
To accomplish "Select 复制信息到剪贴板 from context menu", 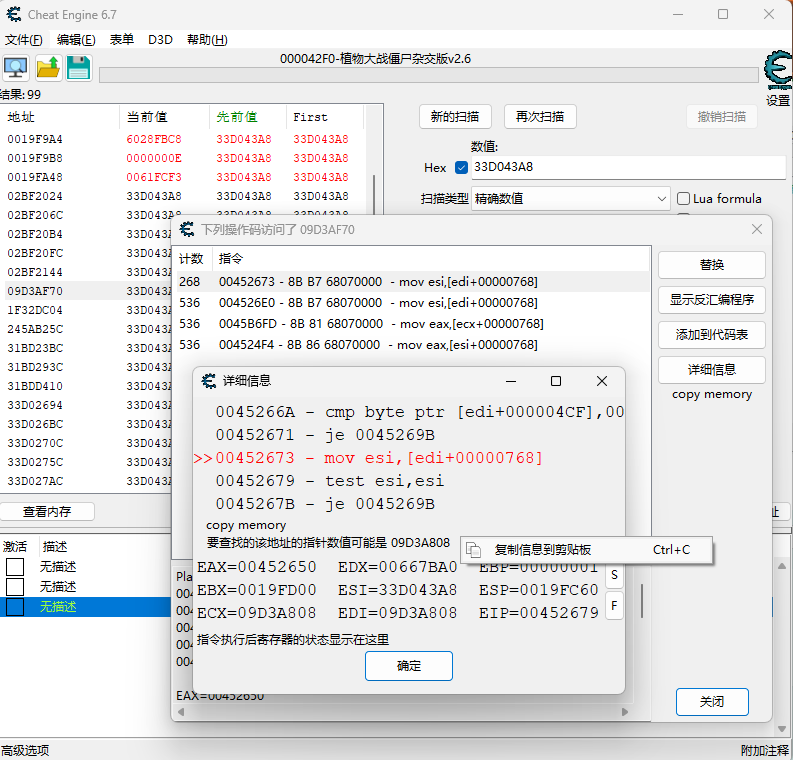I will coord(543,550).
